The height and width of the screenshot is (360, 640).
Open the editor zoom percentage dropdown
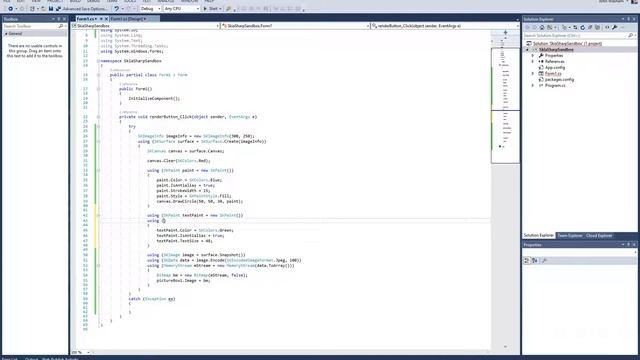pyautogui.click(x=88, y=352)
